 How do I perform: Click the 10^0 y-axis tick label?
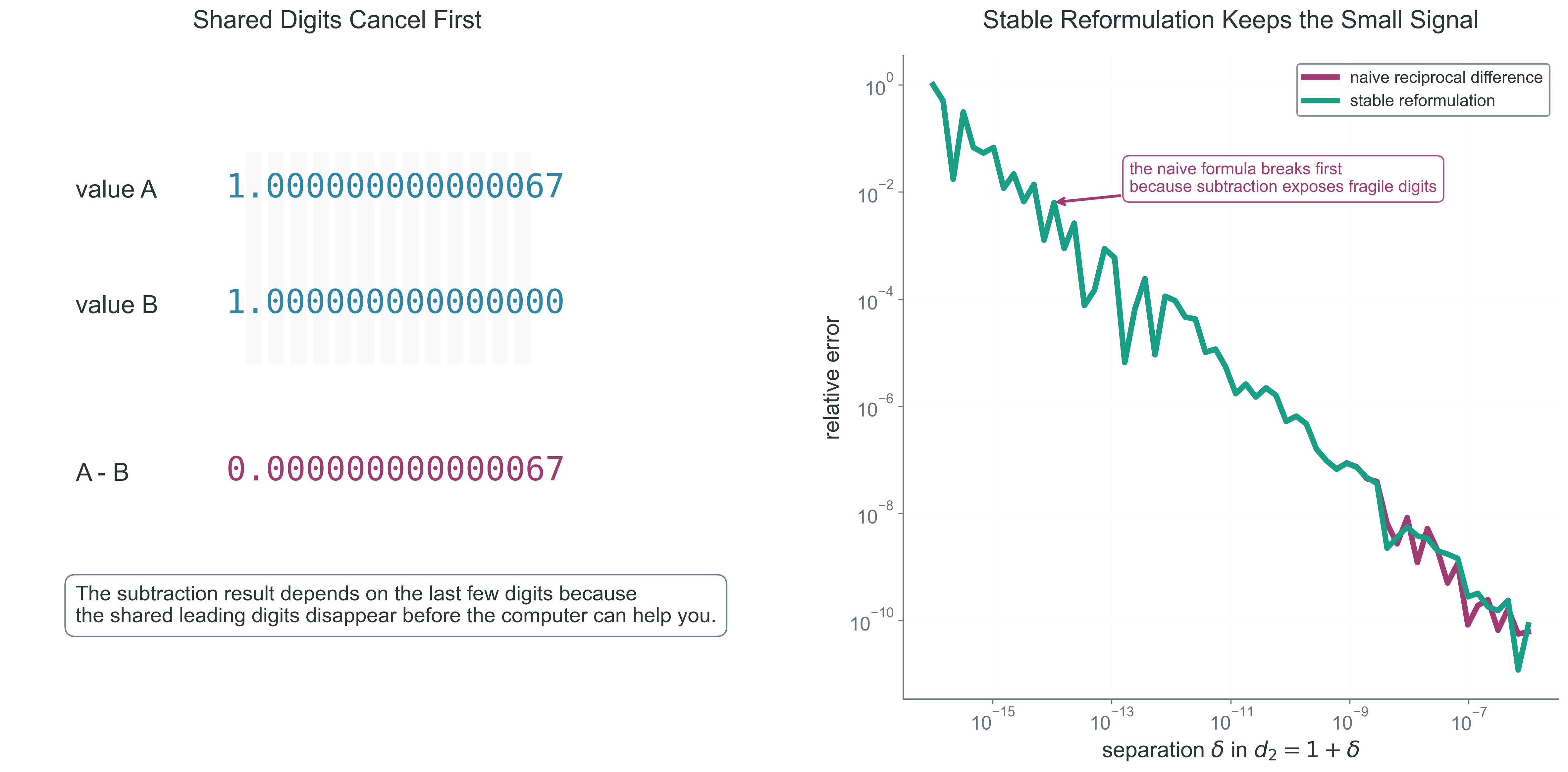879,85
